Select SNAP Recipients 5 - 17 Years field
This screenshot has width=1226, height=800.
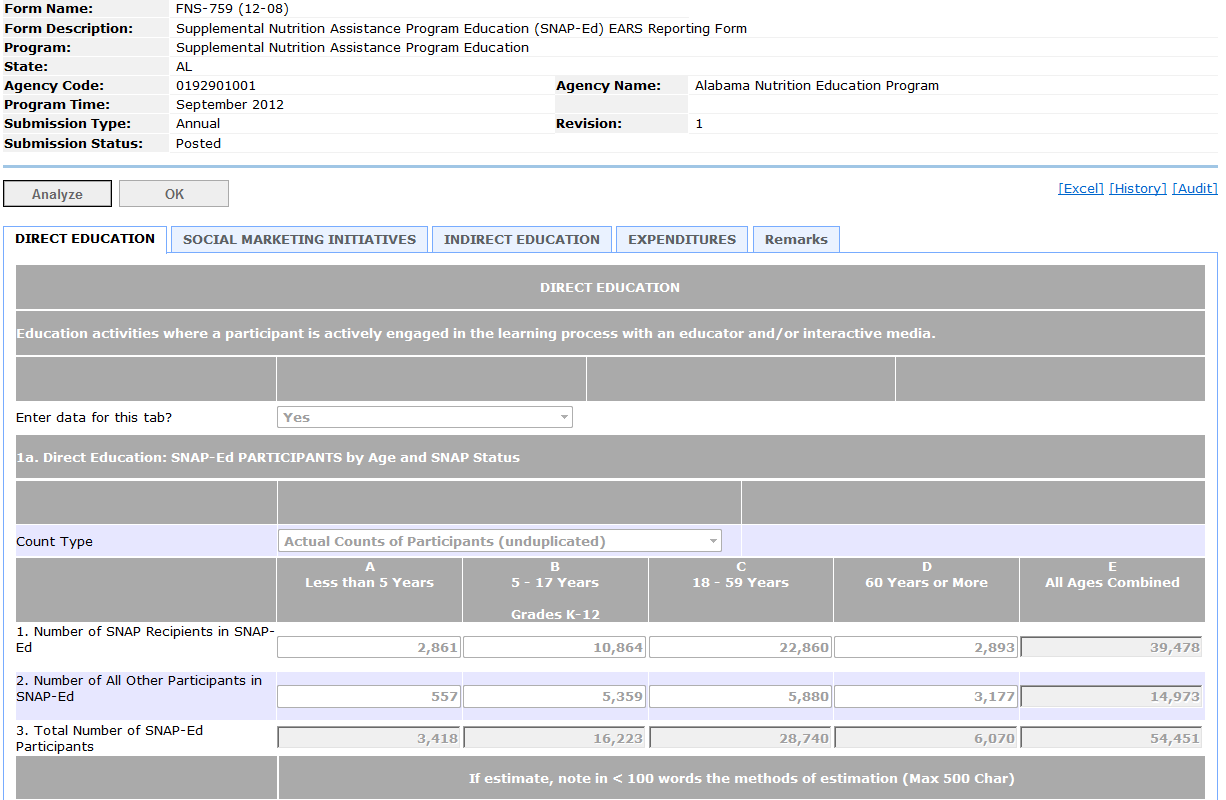[x=554, y=647]
